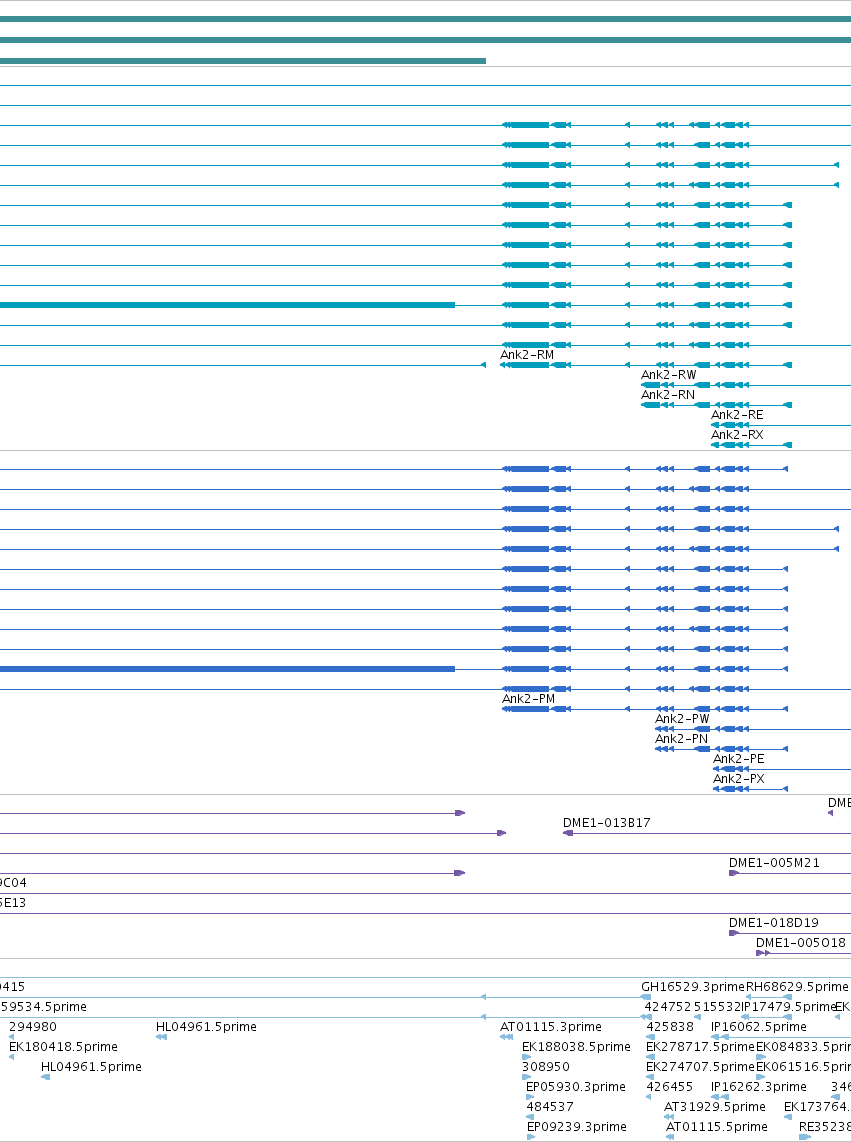Click the AT31929.5prime EST label
Viewport: 851px width, 1142px height.
point(715,1106)
